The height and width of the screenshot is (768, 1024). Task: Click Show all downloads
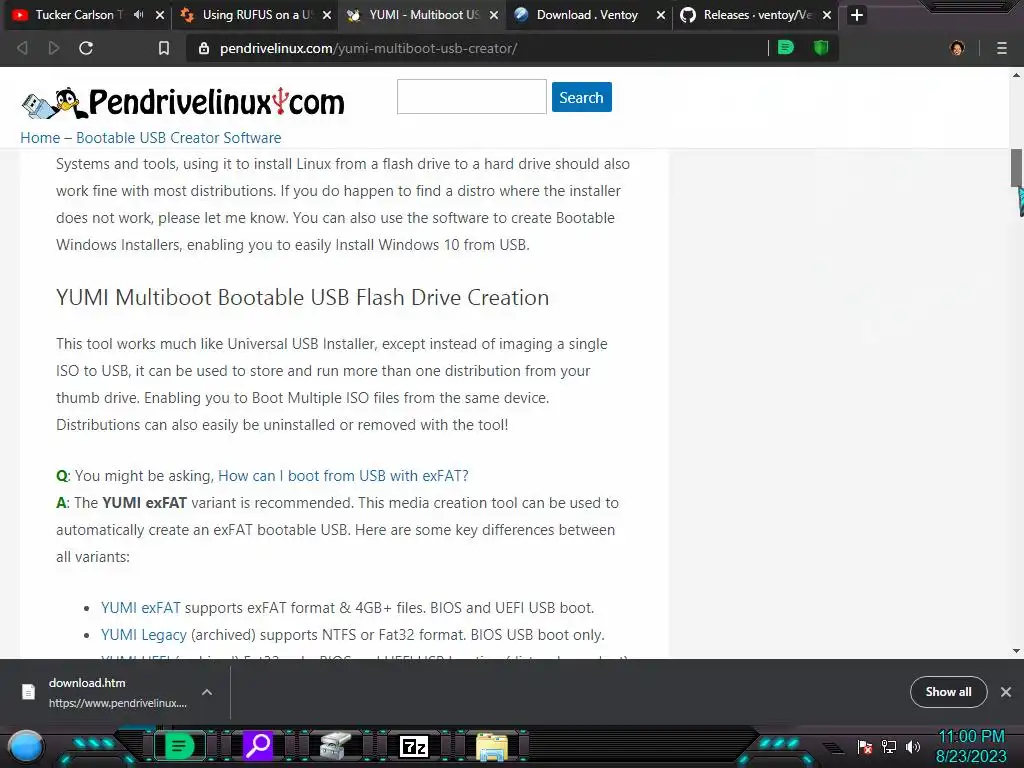point(948,692)
